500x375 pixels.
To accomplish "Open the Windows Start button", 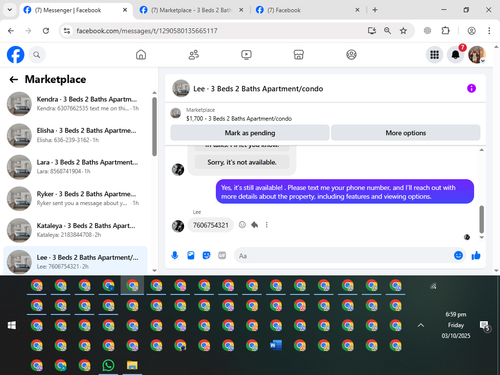I will [12, 325].
